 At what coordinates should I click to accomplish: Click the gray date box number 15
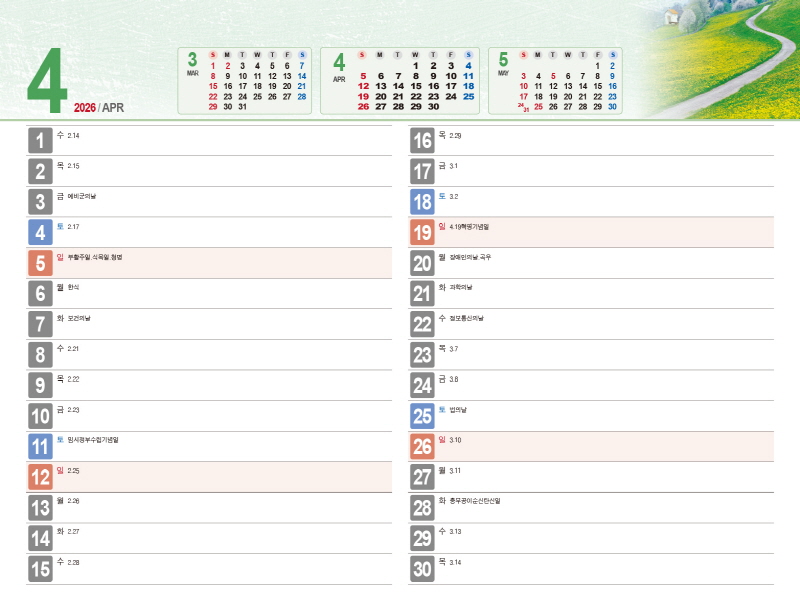point(40,569)
